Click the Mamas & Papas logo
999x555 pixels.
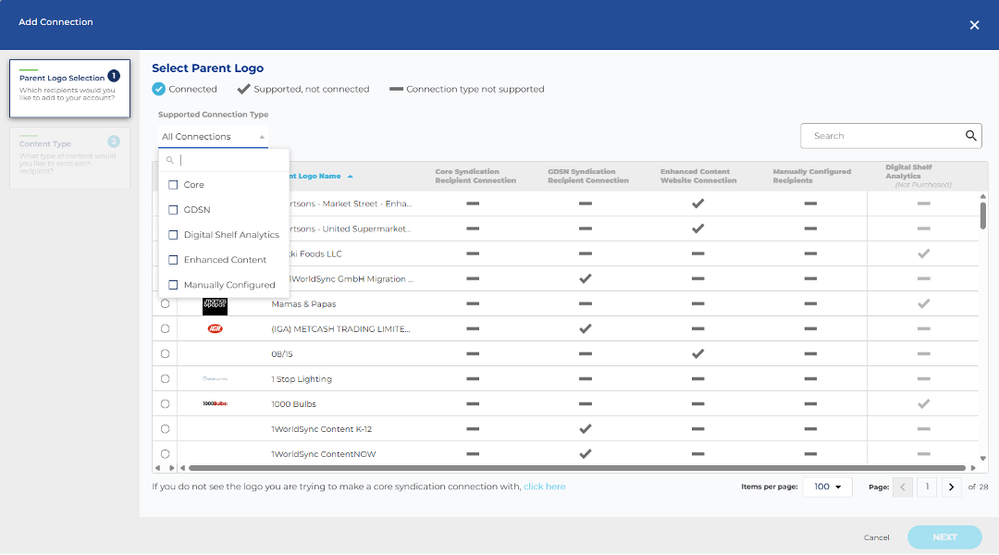pyautogui.click(x=215, y=306)
